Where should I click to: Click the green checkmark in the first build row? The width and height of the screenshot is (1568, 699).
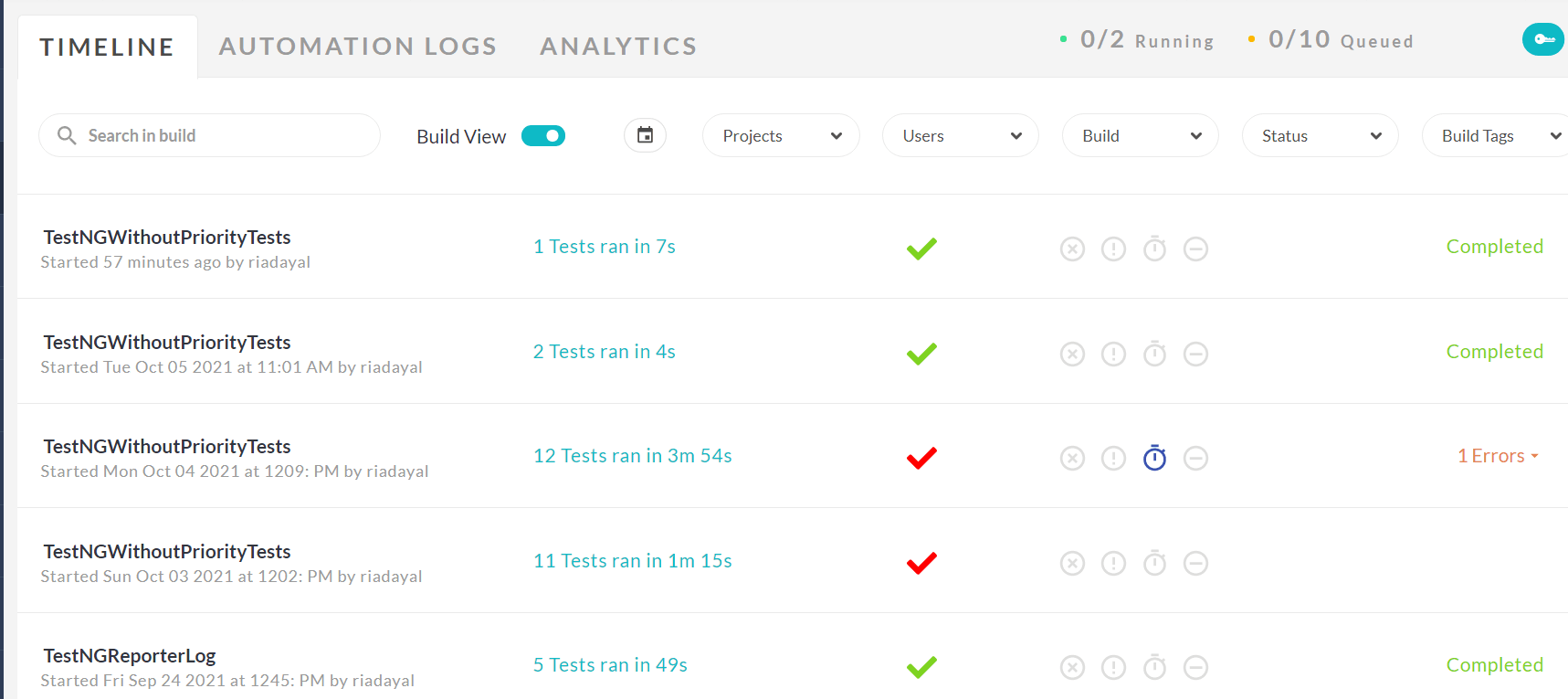pyautogui.click(x=921, y=249)
